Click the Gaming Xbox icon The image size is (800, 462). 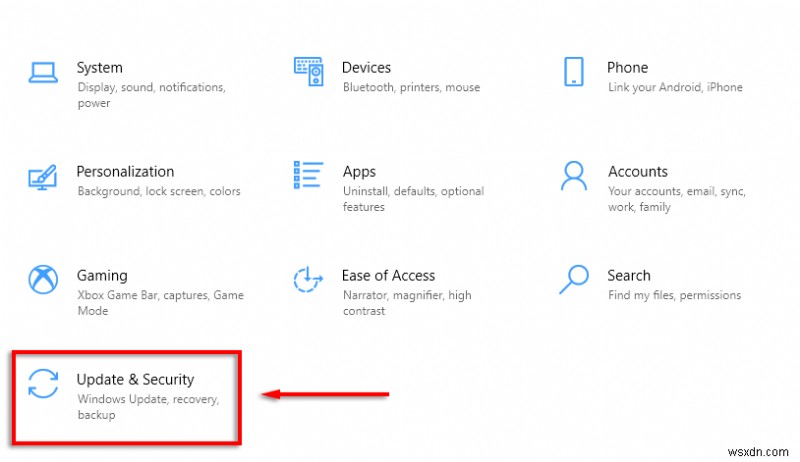click(43, 279)
